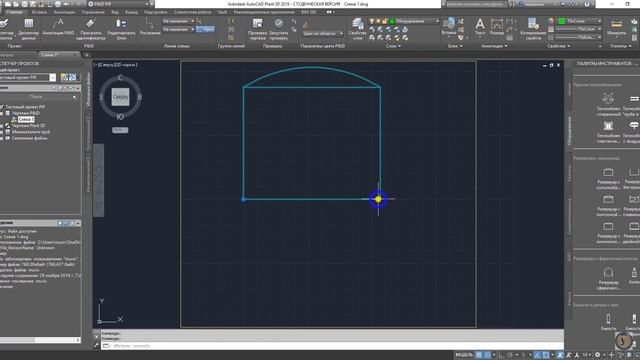Toggle drawing grid display in status bar
This screenshot has height=360, width=640.
[480, 355]
